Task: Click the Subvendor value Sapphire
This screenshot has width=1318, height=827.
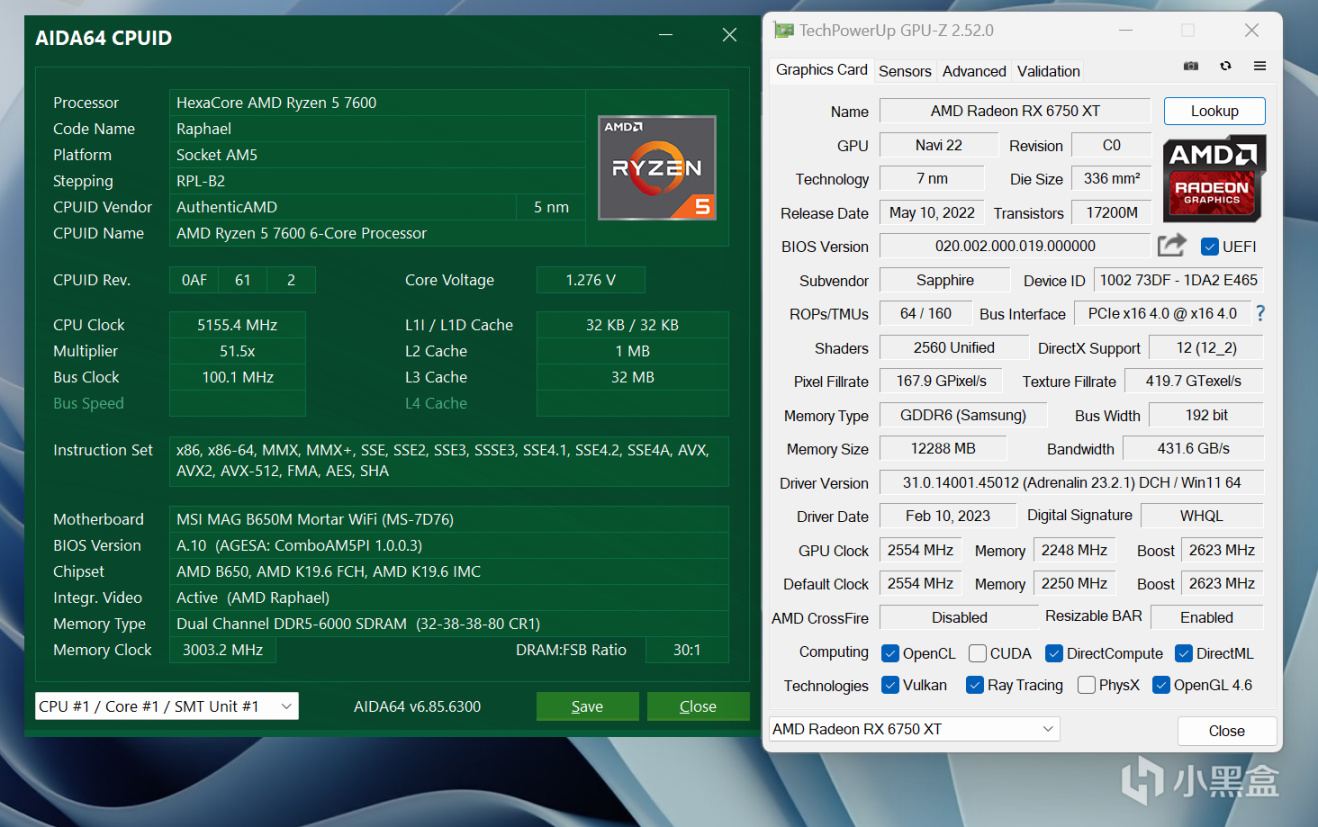Action: (x=944, y=280)
